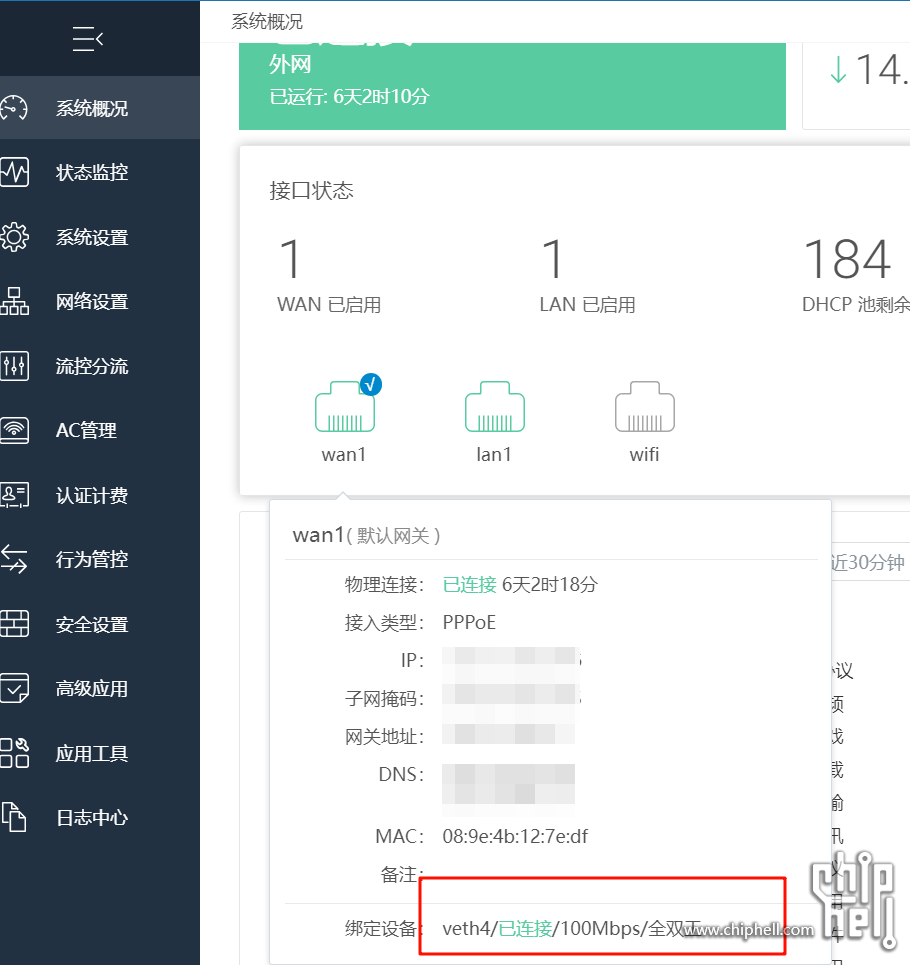Click the AC管理 wifi panel icon
This screenshot has width=910, height=965.
click(x=14, y=430)
